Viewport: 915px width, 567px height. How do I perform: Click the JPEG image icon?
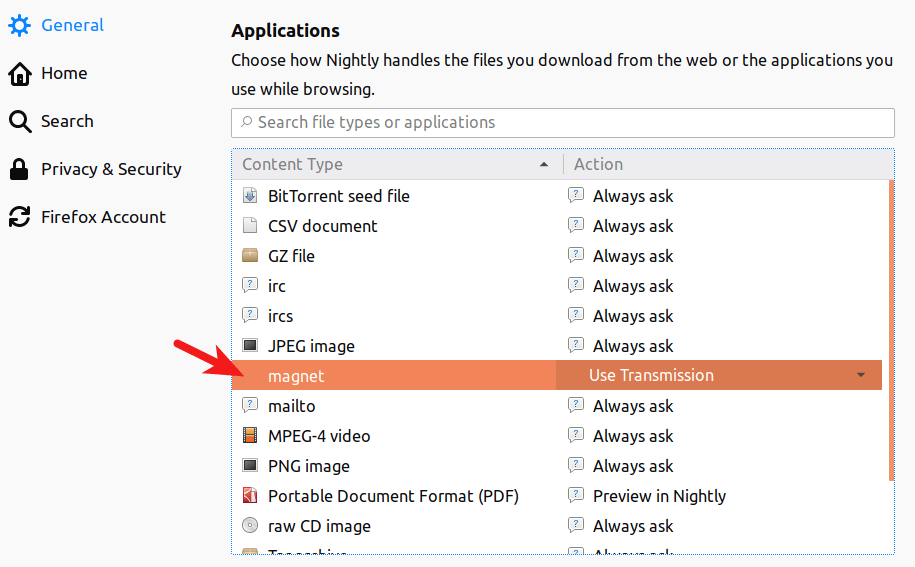coord(250,346)
